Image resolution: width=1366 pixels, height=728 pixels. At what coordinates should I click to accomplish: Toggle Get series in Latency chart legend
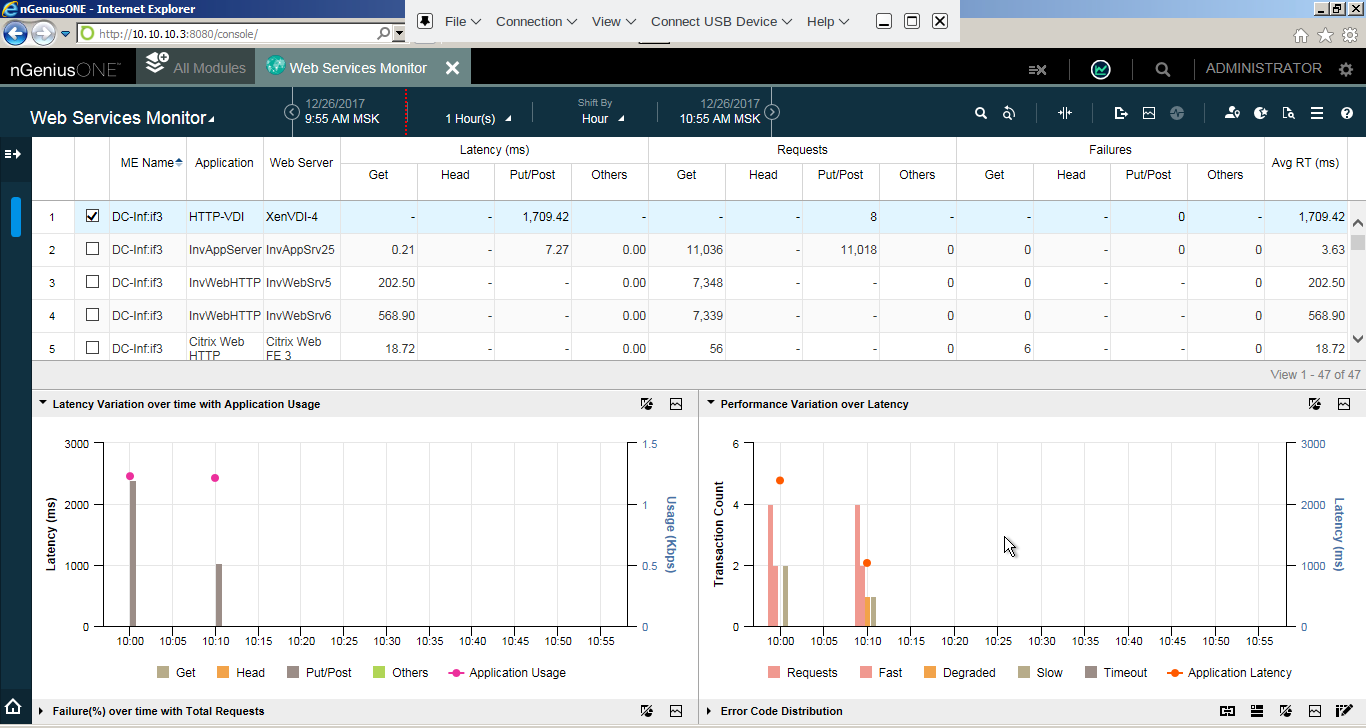(x=176, y=673)
